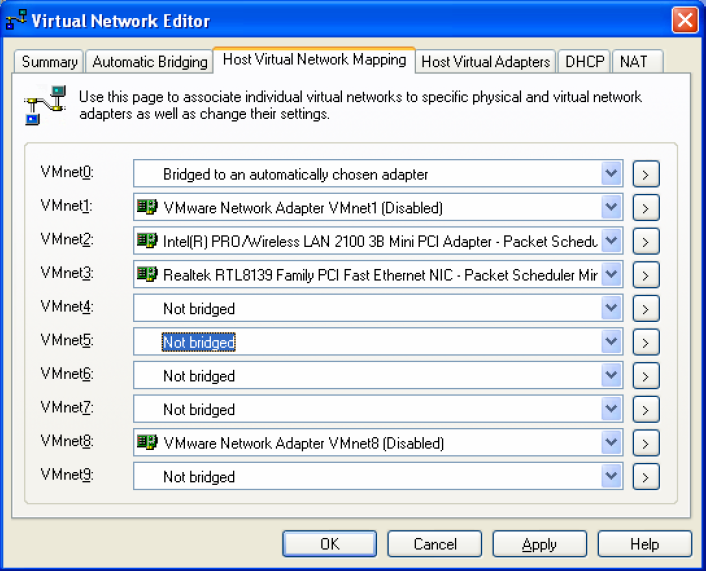
Task: Expand the VMnet6 Not bridged dropdown
Action: click(611, 375)
